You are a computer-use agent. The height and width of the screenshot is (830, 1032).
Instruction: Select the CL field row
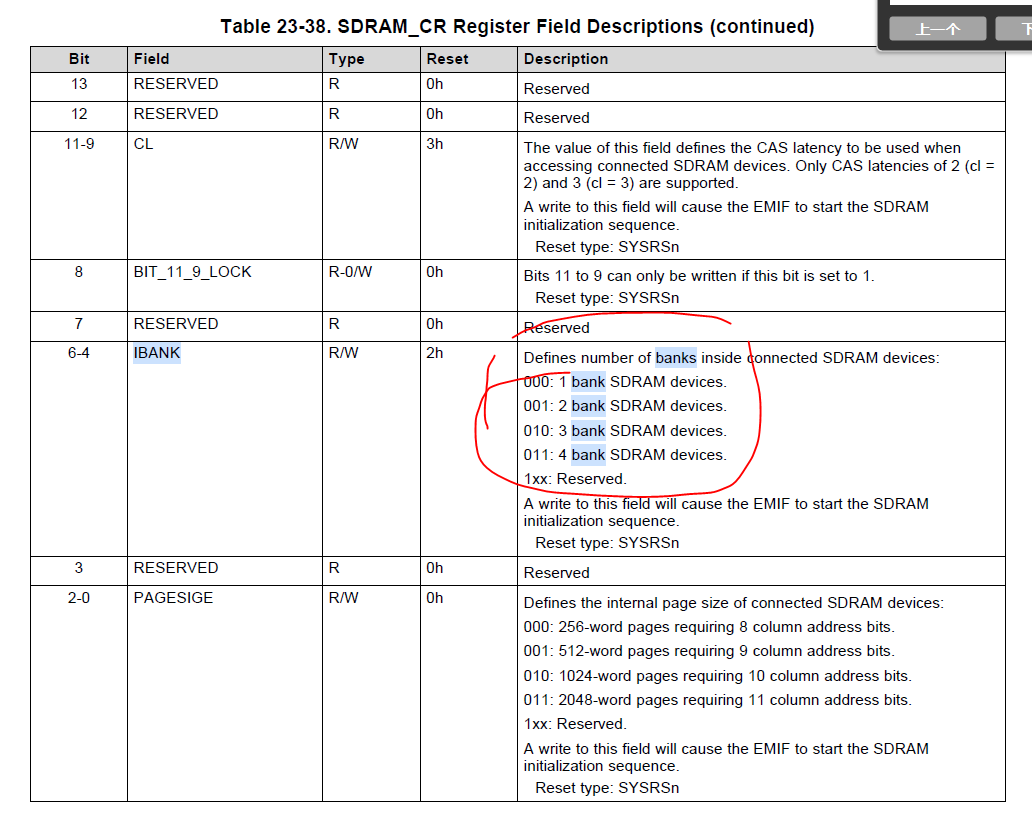click(142, 143)
